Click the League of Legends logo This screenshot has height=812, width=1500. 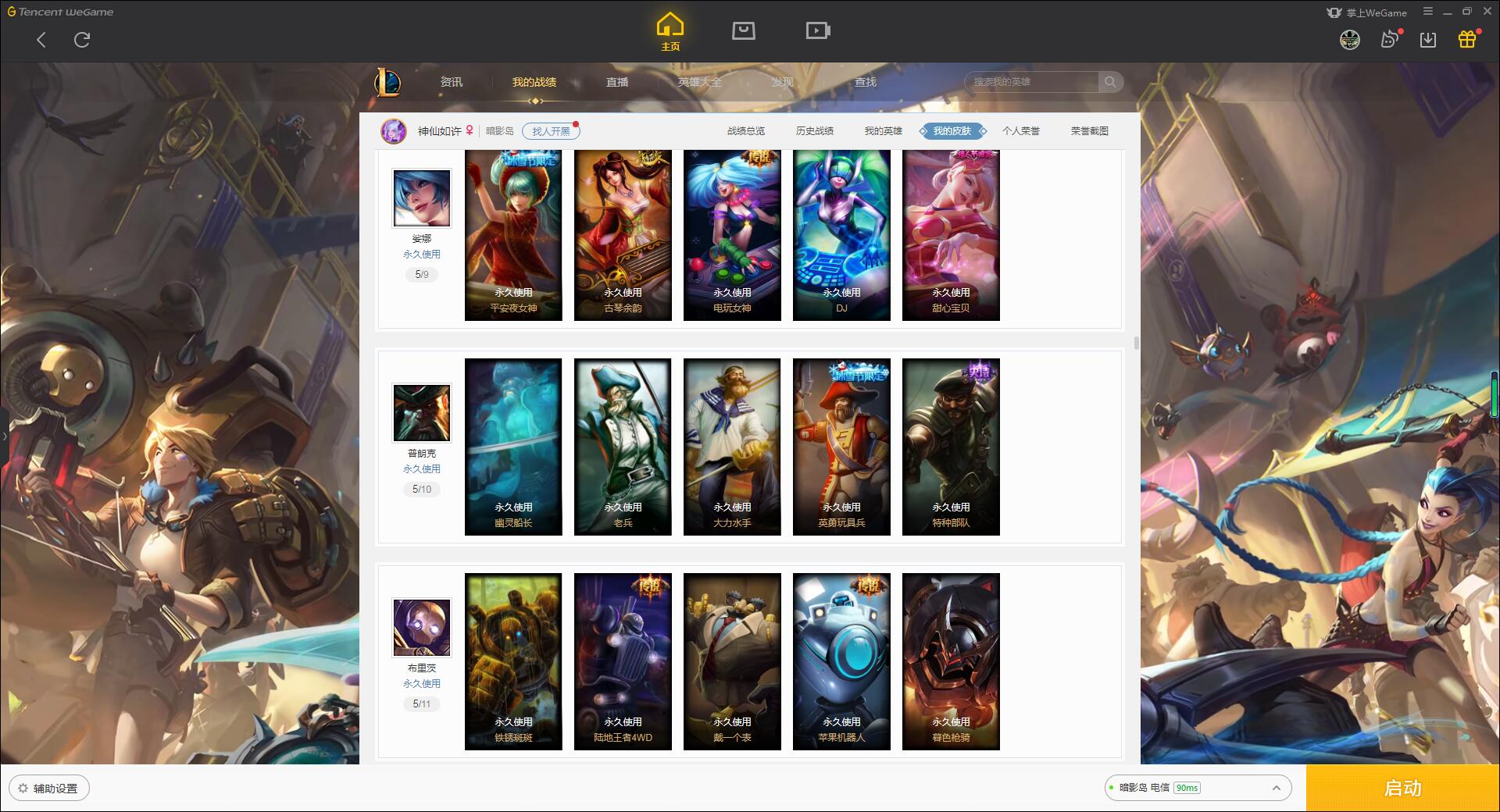388,82
